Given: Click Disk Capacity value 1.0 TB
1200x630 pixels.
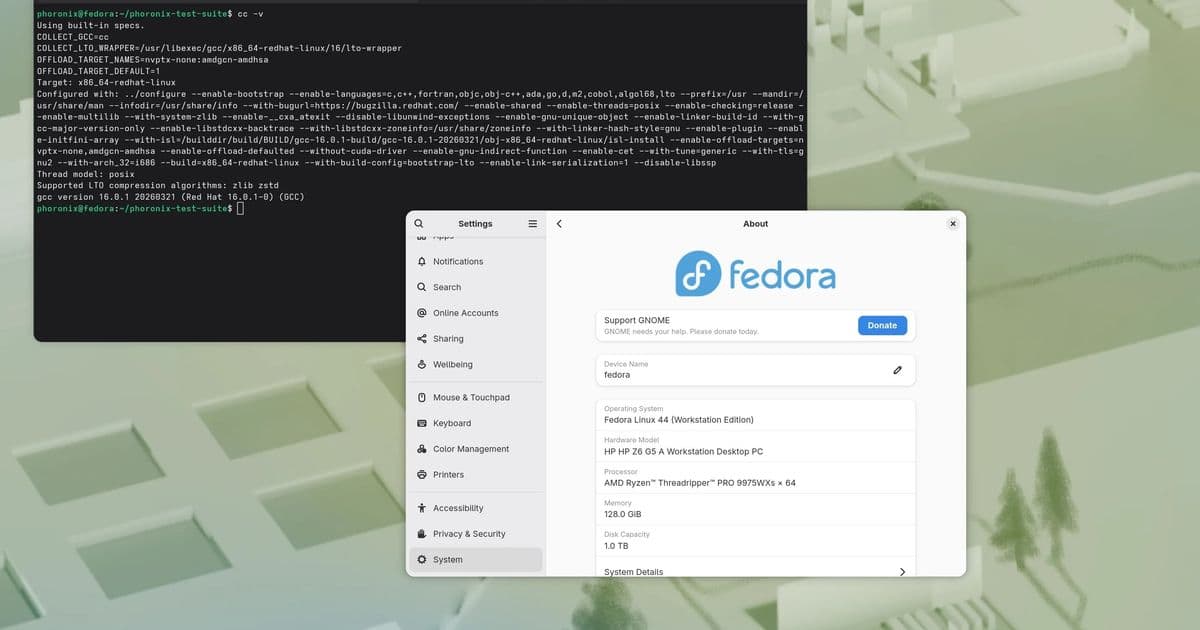Looking at the screenshot, I should pyautogui.click(x=616, y=546).
